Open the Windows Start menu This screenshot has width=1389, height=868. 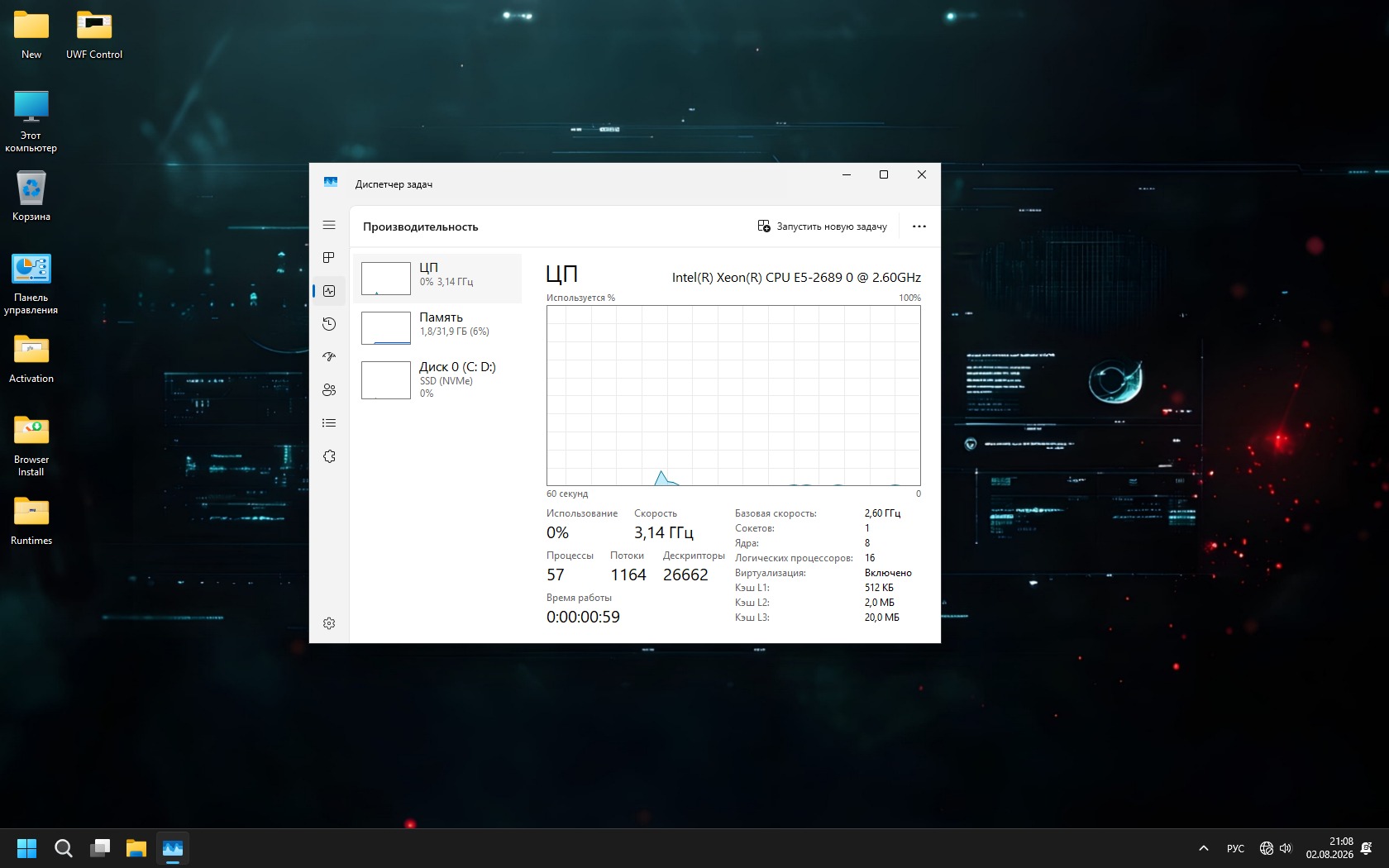point(27,848)
